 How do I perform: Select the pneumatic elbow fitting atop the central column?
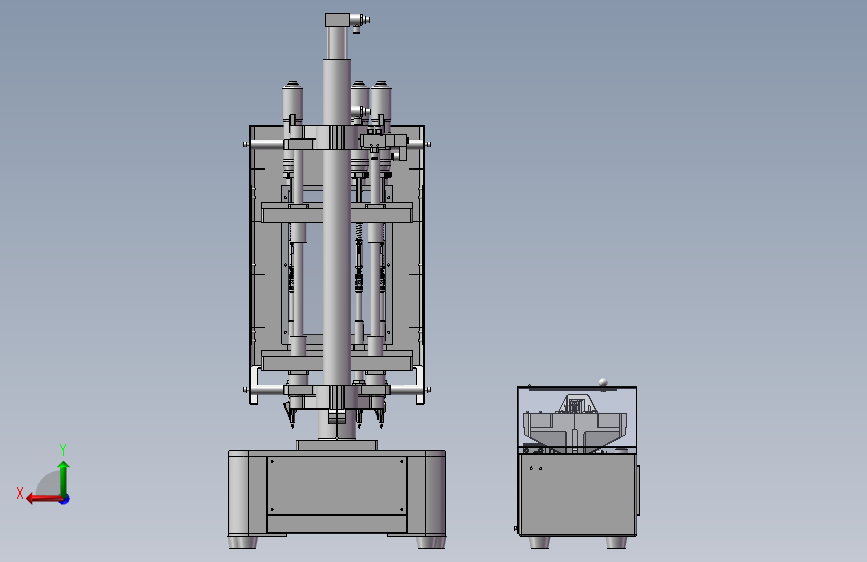(359, 23)
